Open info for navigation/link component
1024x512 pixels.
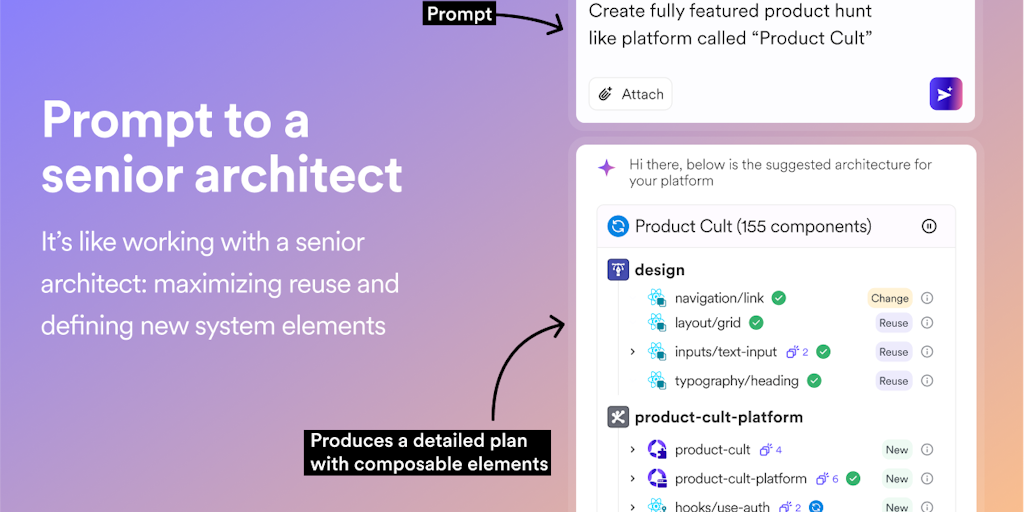pyautogui.click(x=927, y=298)
